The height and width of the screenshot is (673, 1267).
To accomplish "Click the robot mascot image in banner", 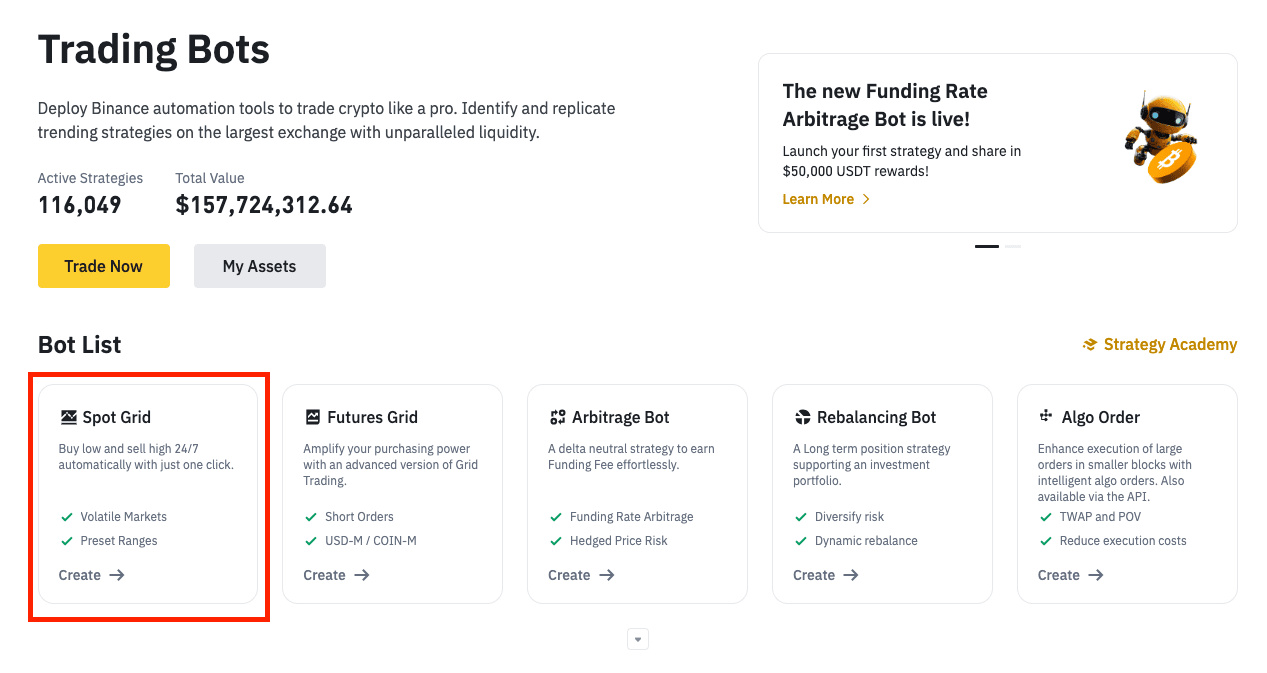I will point(1160,138).
